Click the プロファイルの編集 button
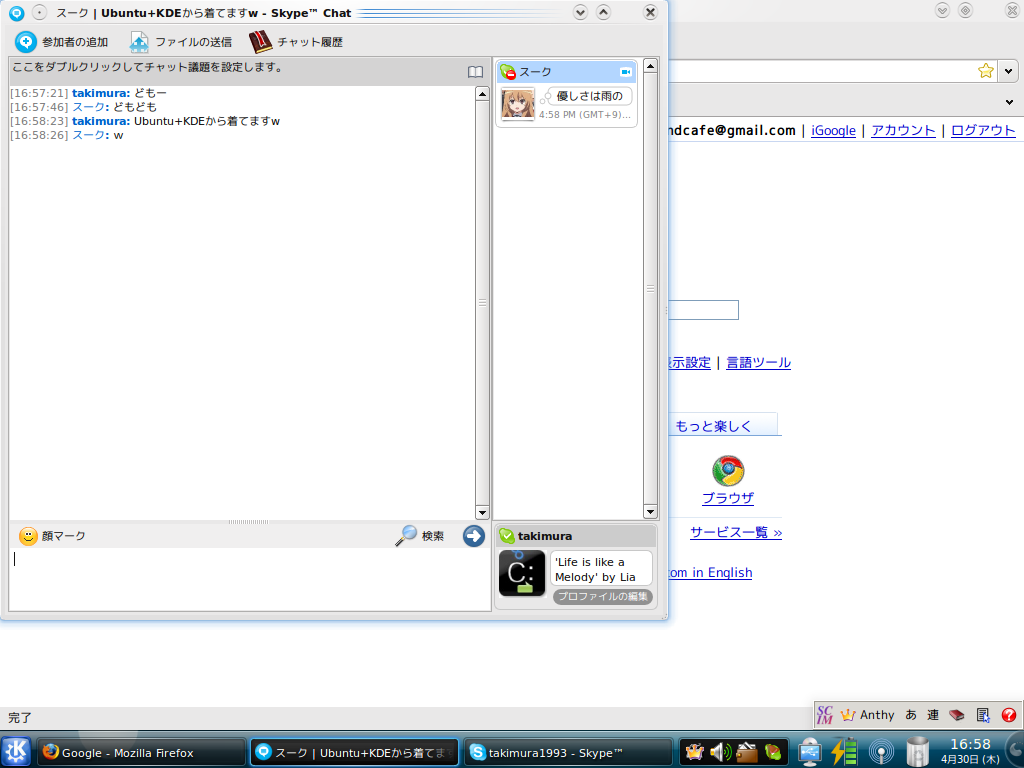The image size is (1024, 768). [x=602, y=596]
